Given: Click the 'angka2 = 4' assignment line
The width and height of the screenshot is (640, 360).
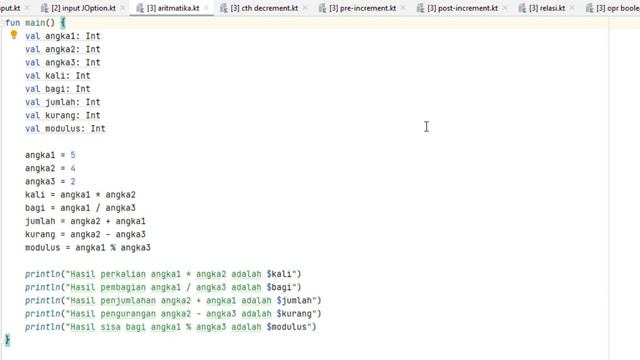Looking at the screenshot, I should [50, 168].
